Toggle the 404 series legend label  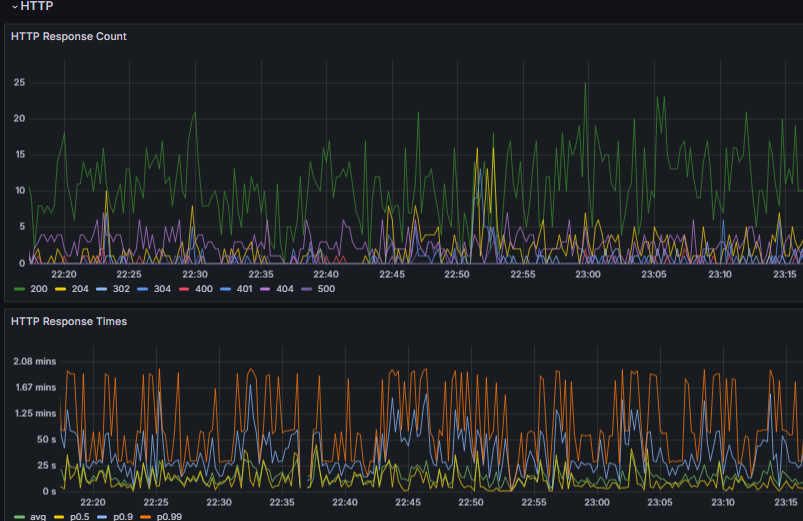click(285, 289)
